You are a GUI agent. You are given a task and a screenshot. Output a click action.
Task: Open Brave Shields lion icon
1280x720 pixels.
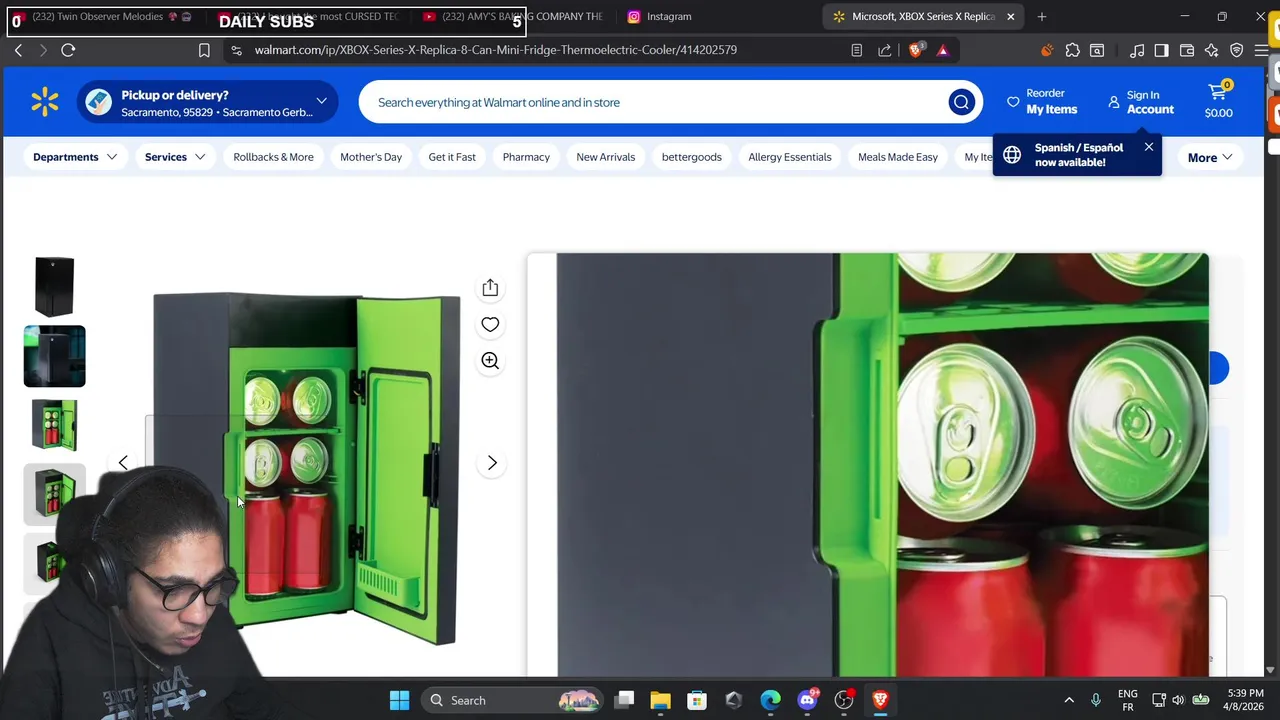pyautogui.click(x=915, y=50)
